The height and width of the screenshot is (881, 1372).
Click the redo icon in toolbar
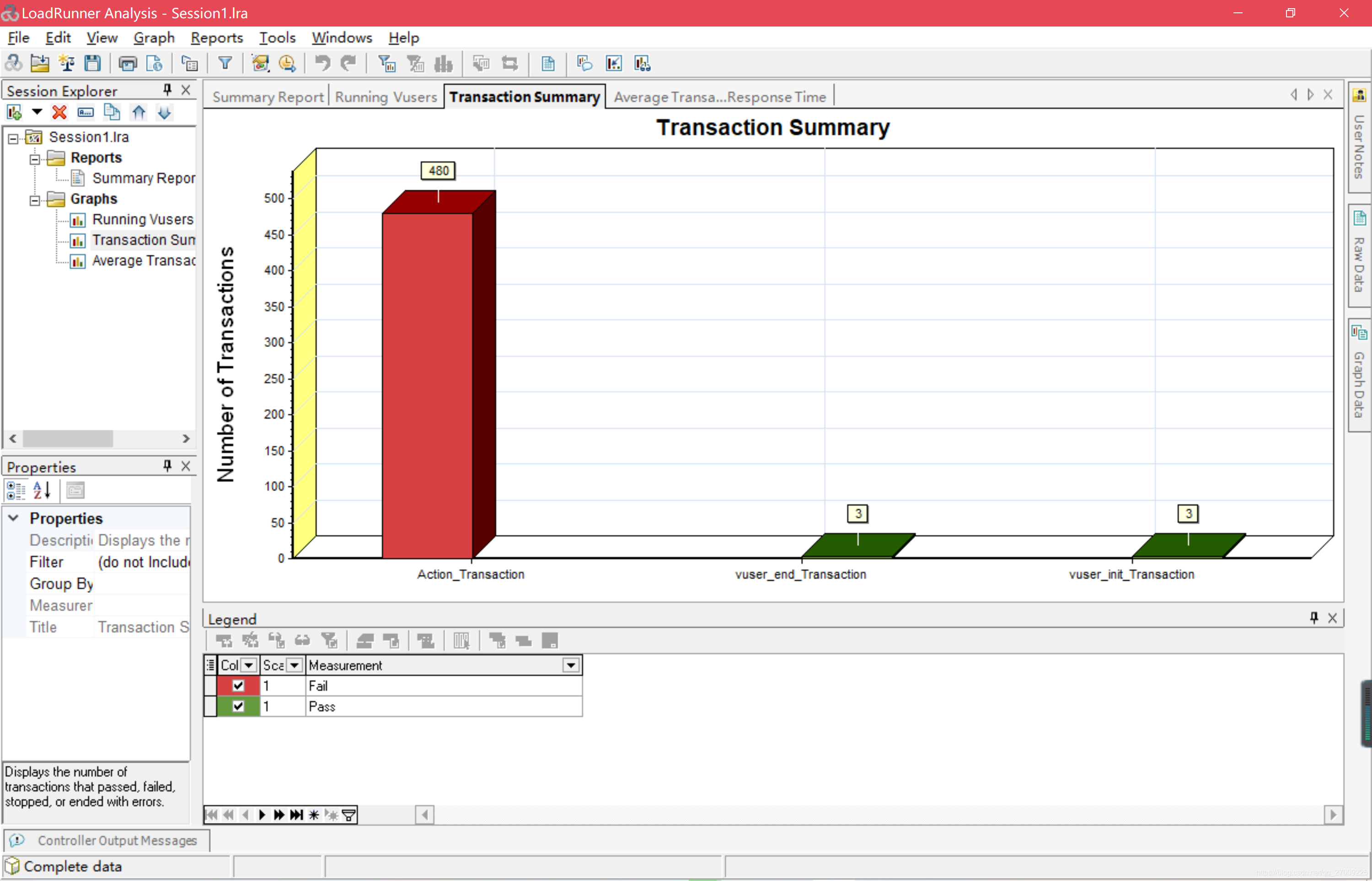pos(348,63)
